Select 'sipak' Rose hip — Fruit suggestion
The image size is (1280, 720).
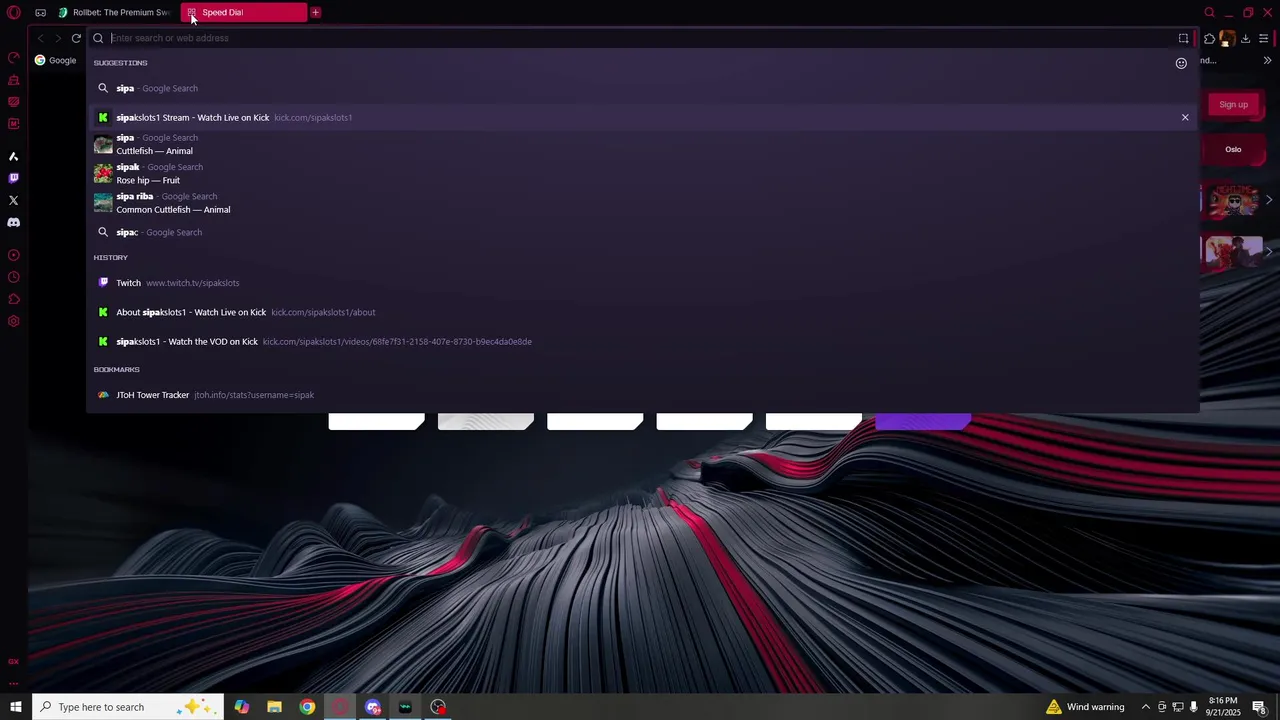(642, 173)
